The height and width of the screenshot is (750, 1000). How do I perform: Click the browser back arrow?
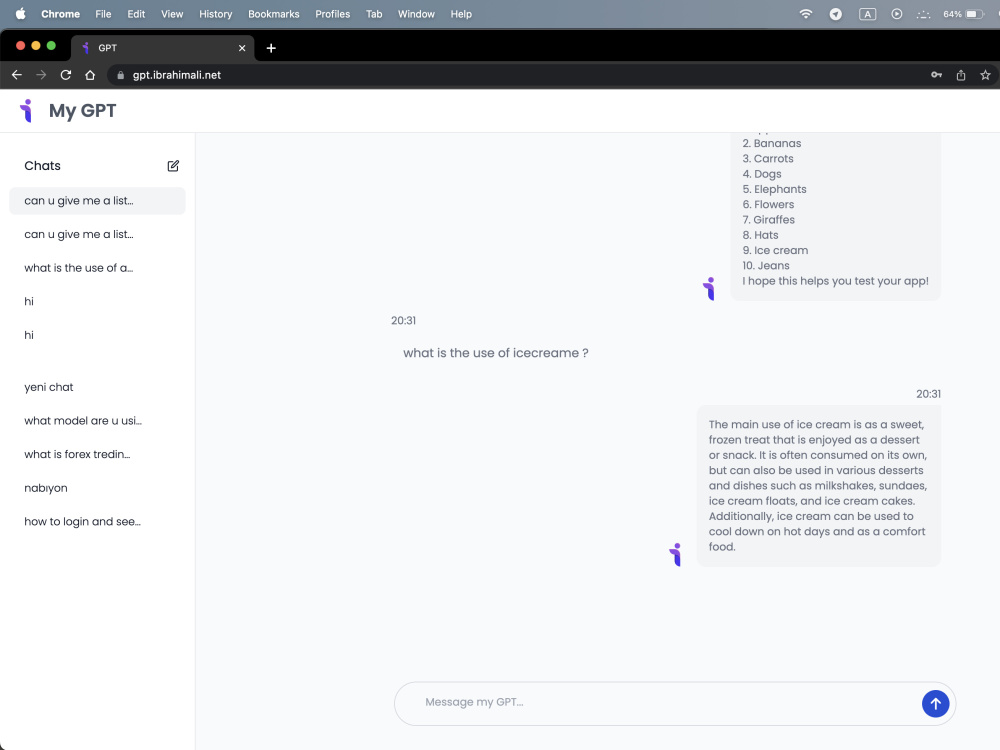[16, 74]
